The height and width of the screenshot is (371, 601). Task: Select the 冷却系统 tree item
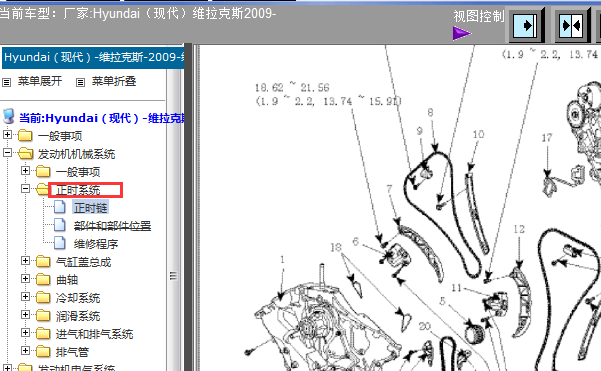pyautogui.click(x=78, y=298)
